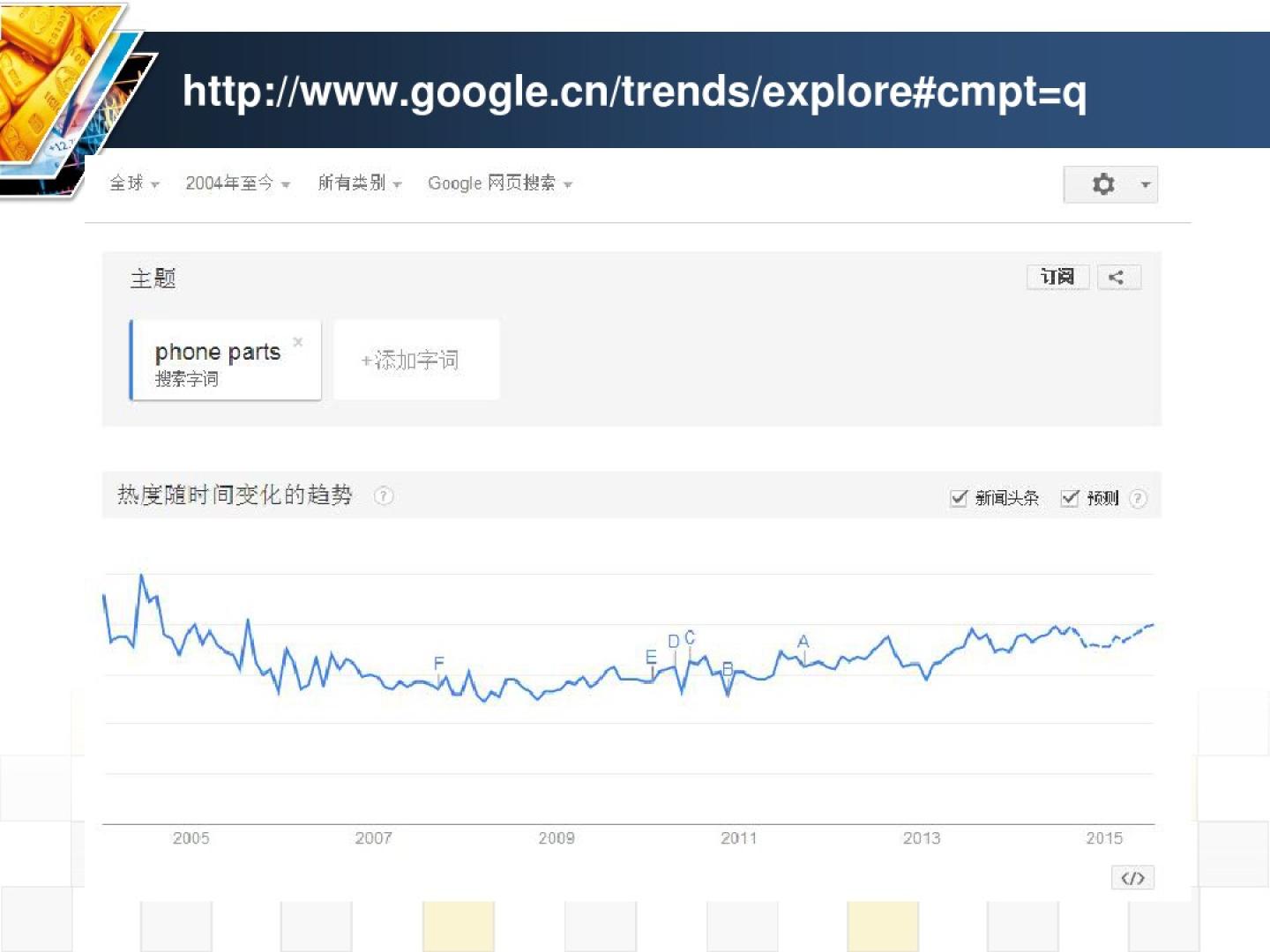Image resolution: width=1270 pixels, height=952 pixels.
Task: Remove the phone parts search term
Action: tap(298, 342)
